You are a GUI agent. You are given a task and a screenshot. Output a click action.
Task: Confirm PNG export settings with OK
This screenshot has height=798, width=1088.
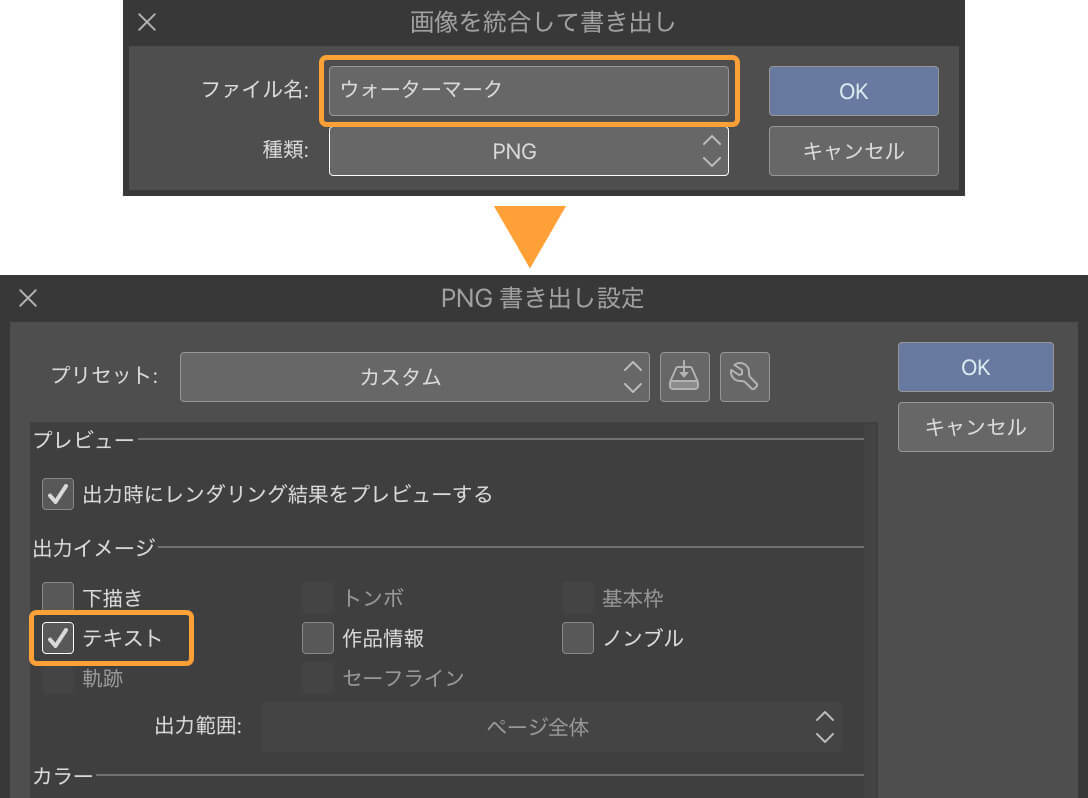click(x=975, y=367)
